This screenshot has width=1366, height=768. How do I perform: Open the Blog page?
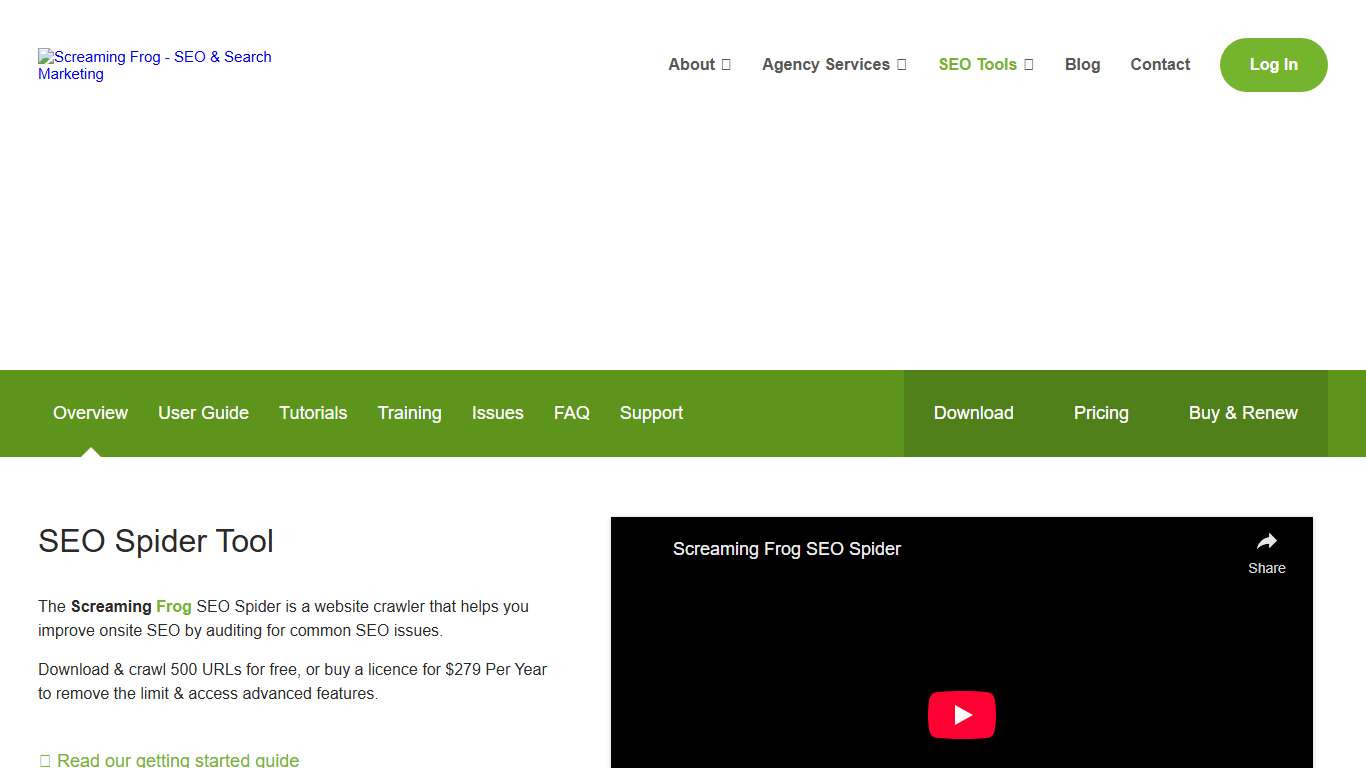(x=1082, y=64)
